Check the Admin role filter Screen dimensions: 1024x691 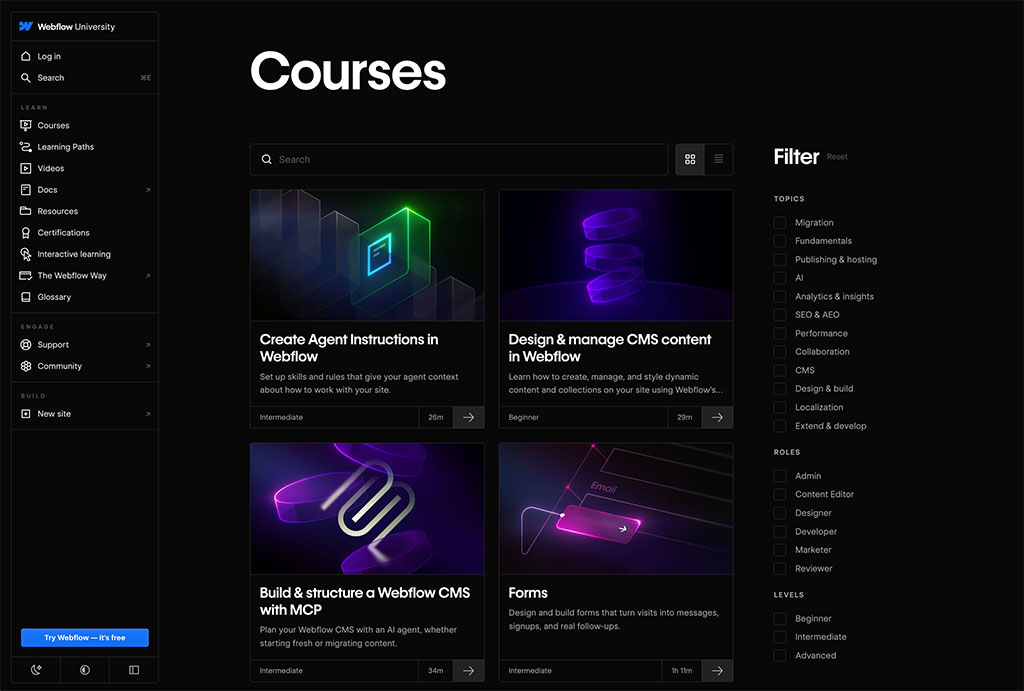pyautogui.click(x=780, y=476)
